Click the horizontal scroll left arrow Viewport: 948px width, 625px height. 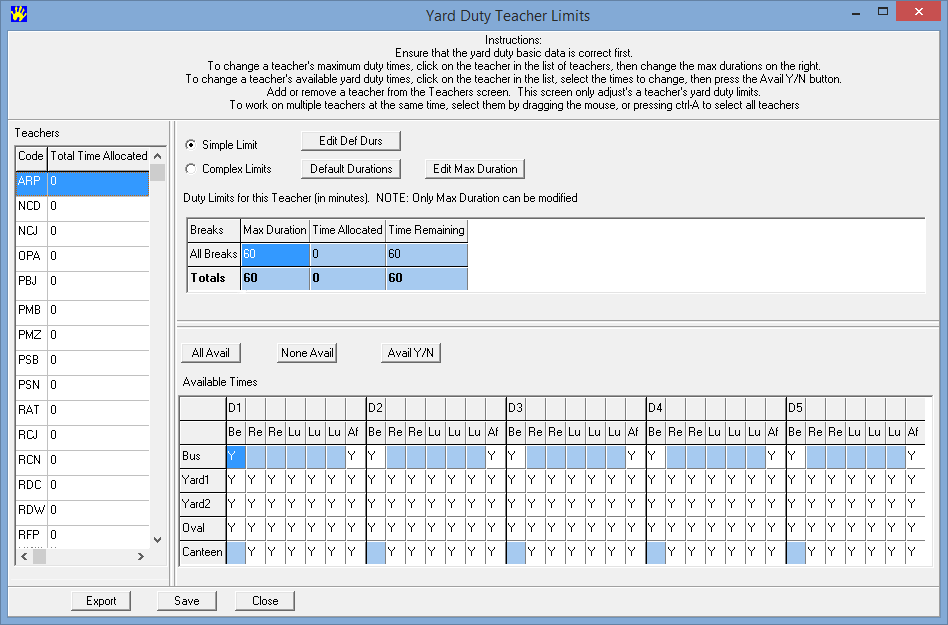click(24, 556)
